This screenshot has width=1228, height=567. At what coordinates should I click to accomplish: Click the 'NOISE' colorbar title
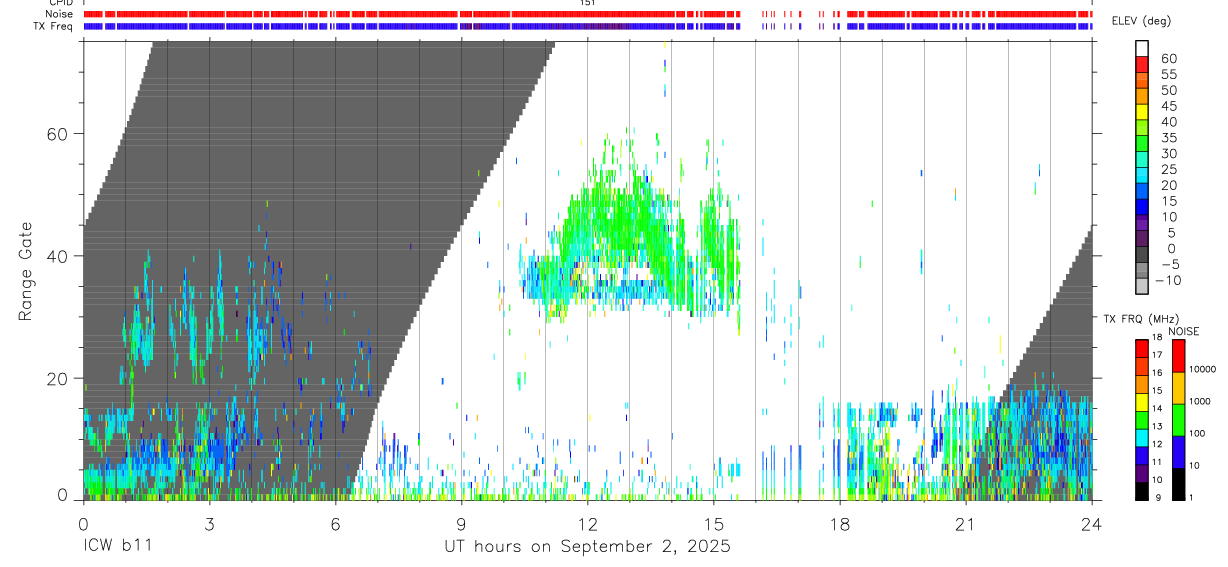tap(1184, 331)
